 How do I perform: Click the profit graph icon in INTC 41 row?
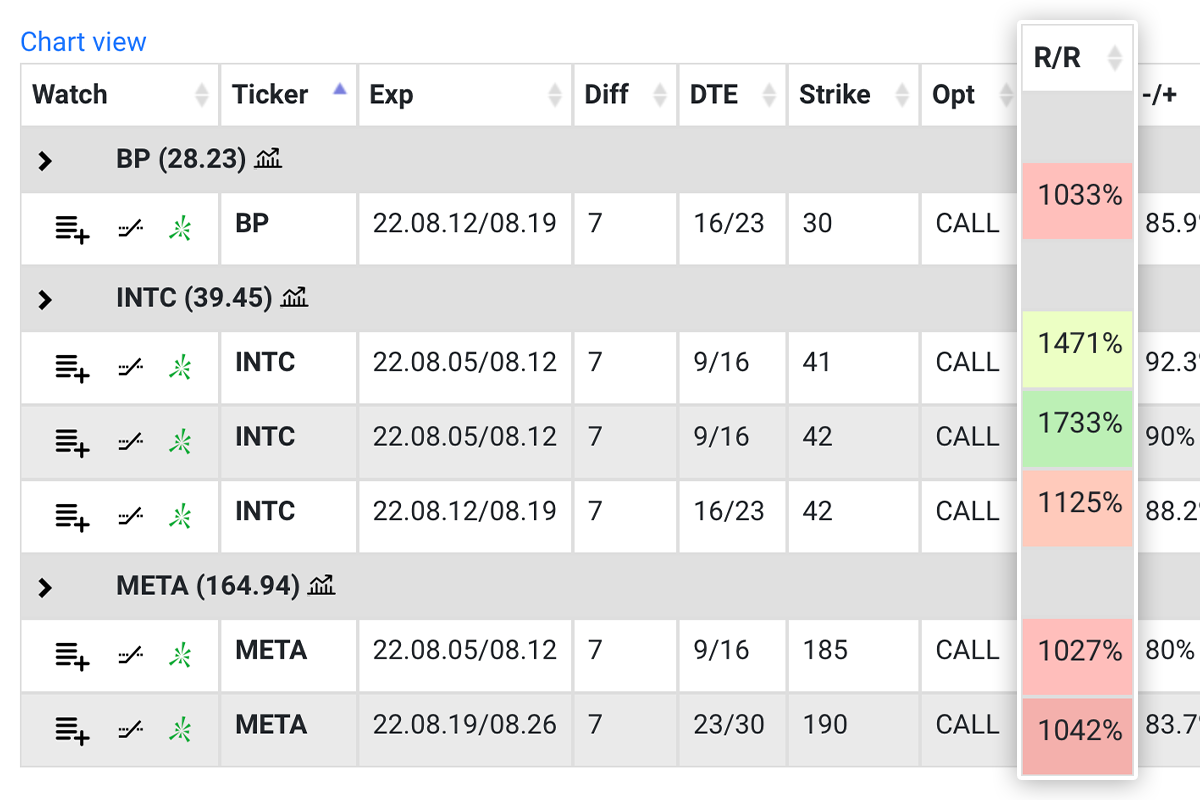[x=130, y=367]
